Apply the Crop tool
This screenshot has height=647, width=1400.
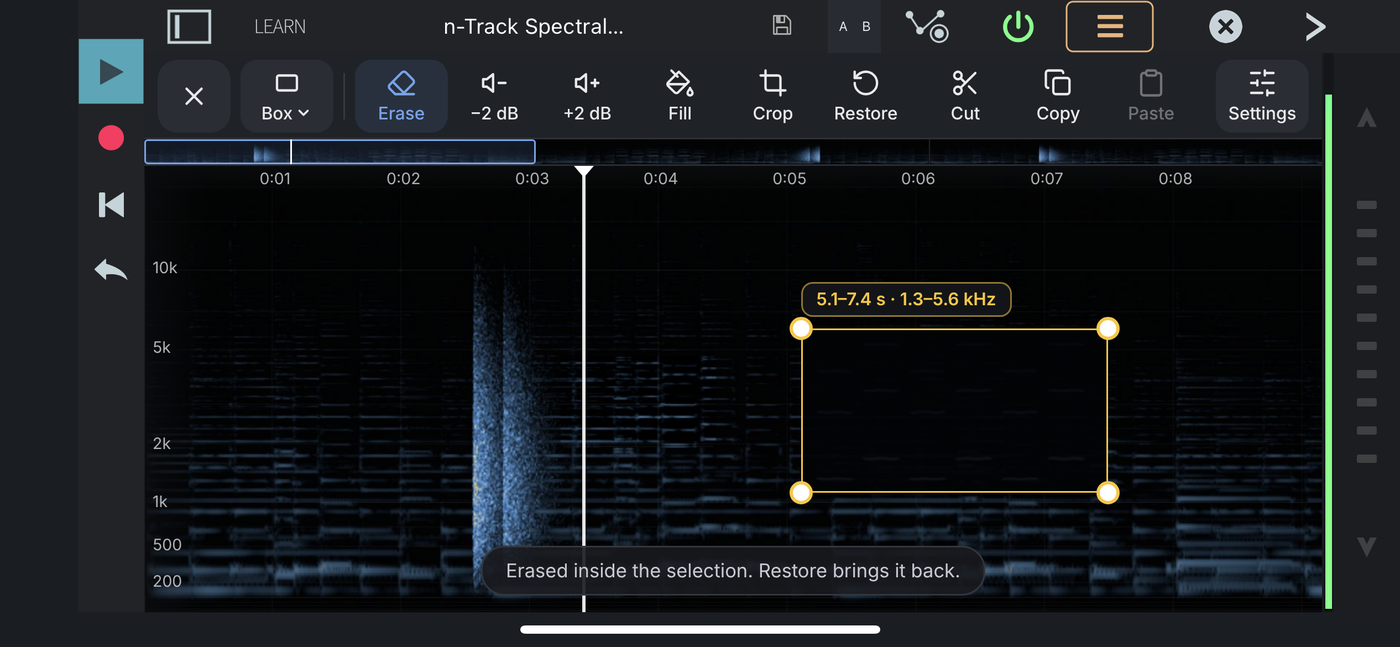tap(773, 97)
